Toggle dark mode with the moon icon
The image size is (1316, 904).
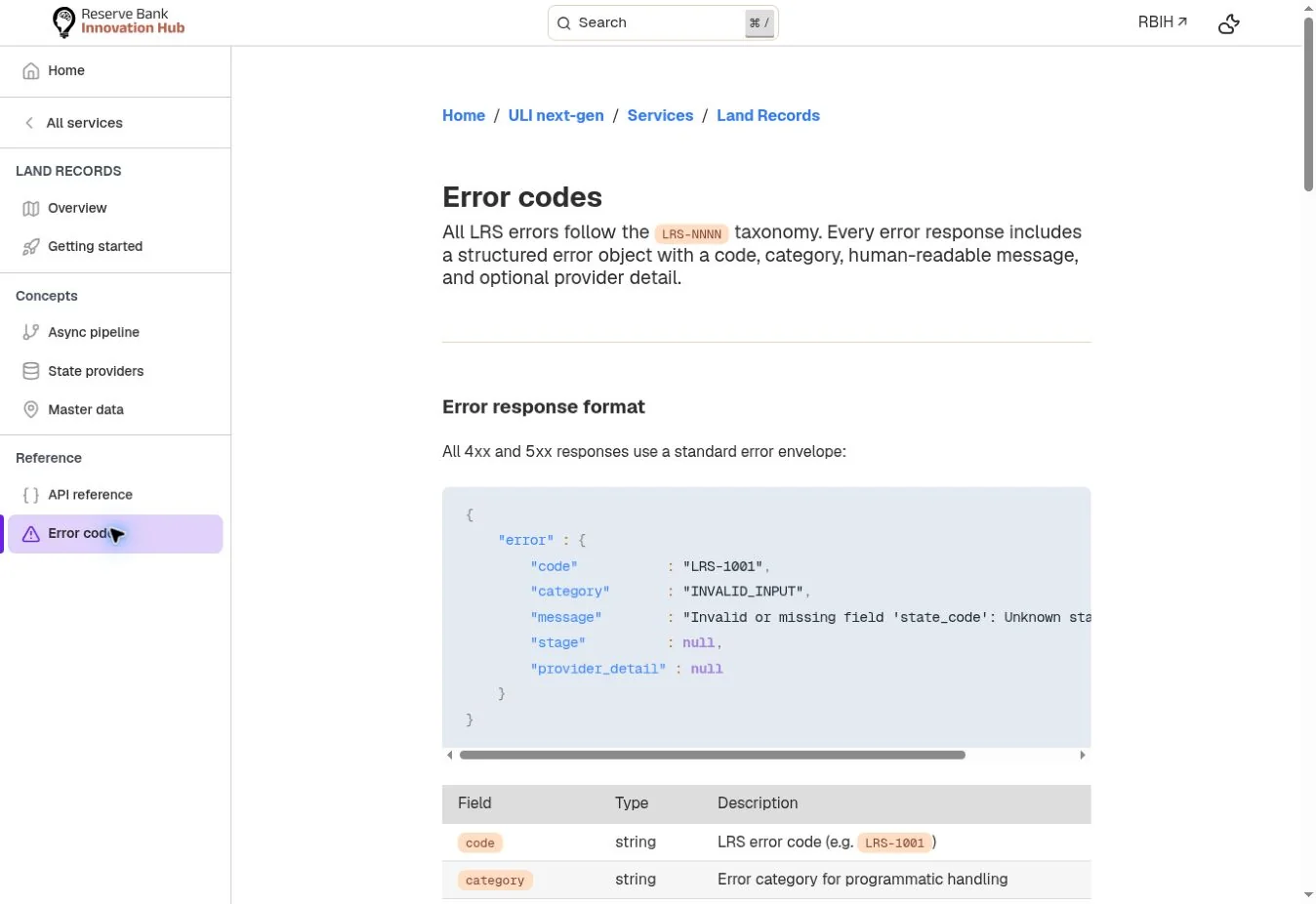(1229, 23)
